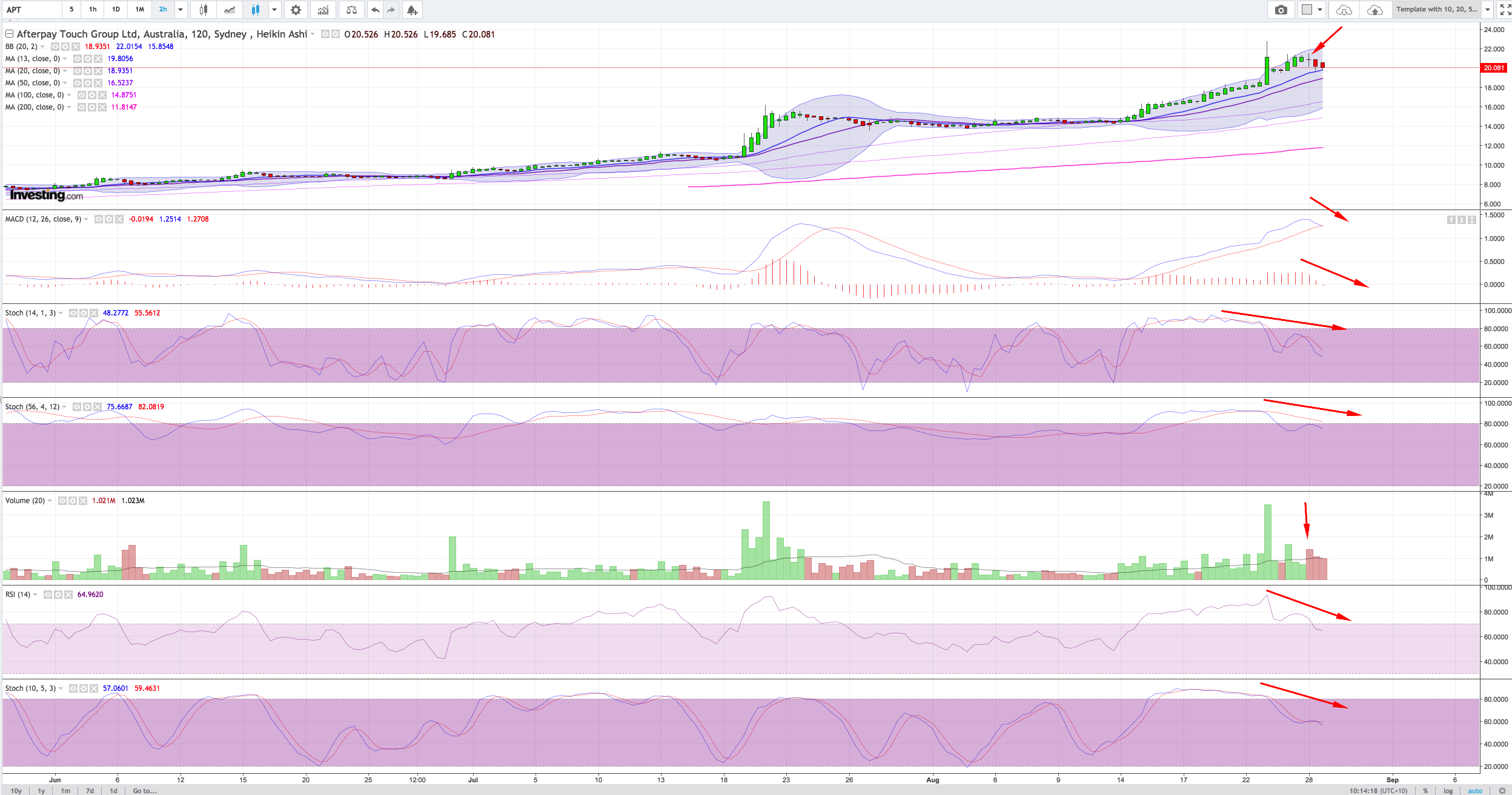1512x795 pixels.
Task: Open settings icon beside Heikin Ashi title
Action: [x=336, y=34]
